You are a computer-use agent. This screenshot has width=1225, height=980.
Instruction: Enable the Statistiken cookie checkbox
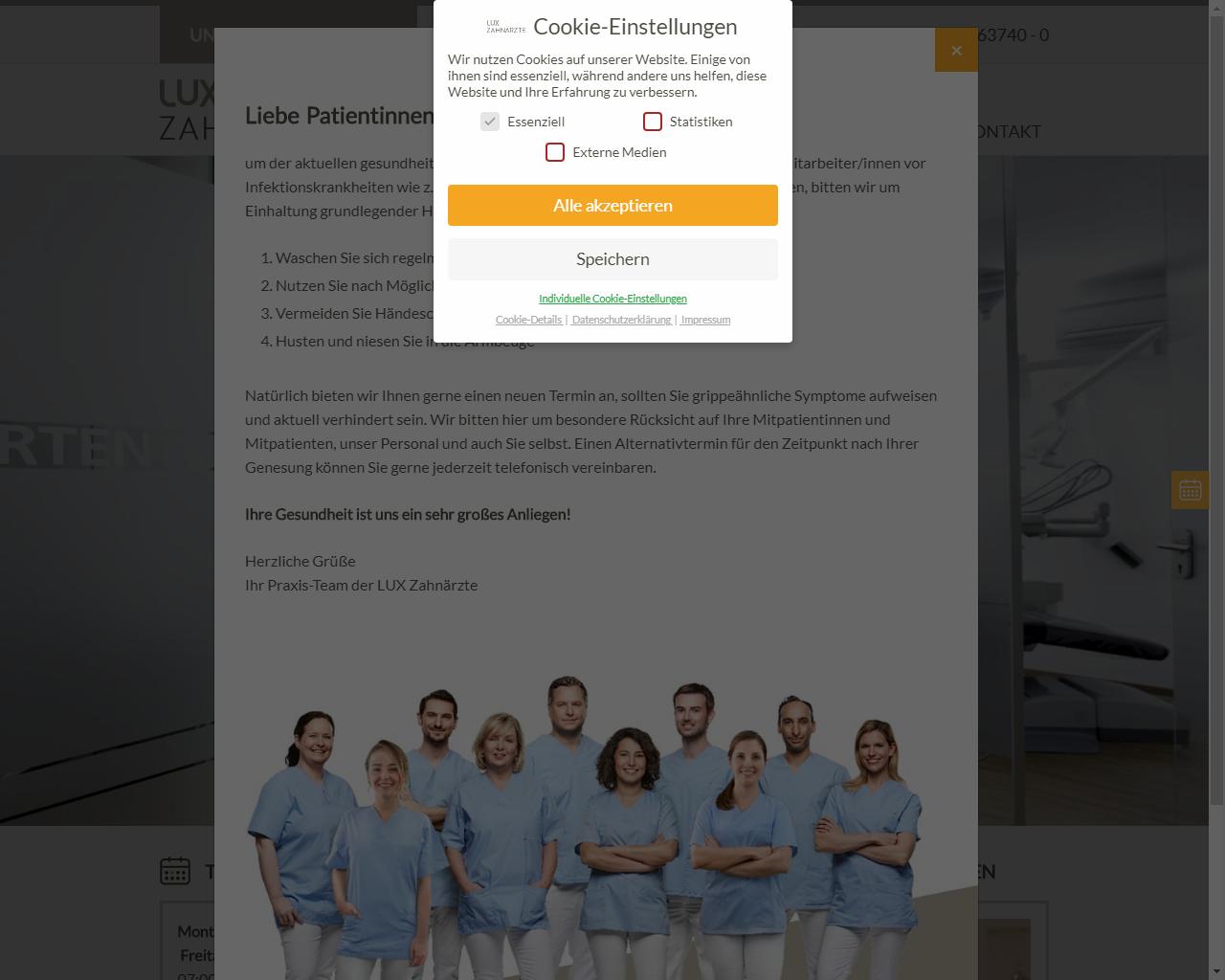tap(653, 122)
